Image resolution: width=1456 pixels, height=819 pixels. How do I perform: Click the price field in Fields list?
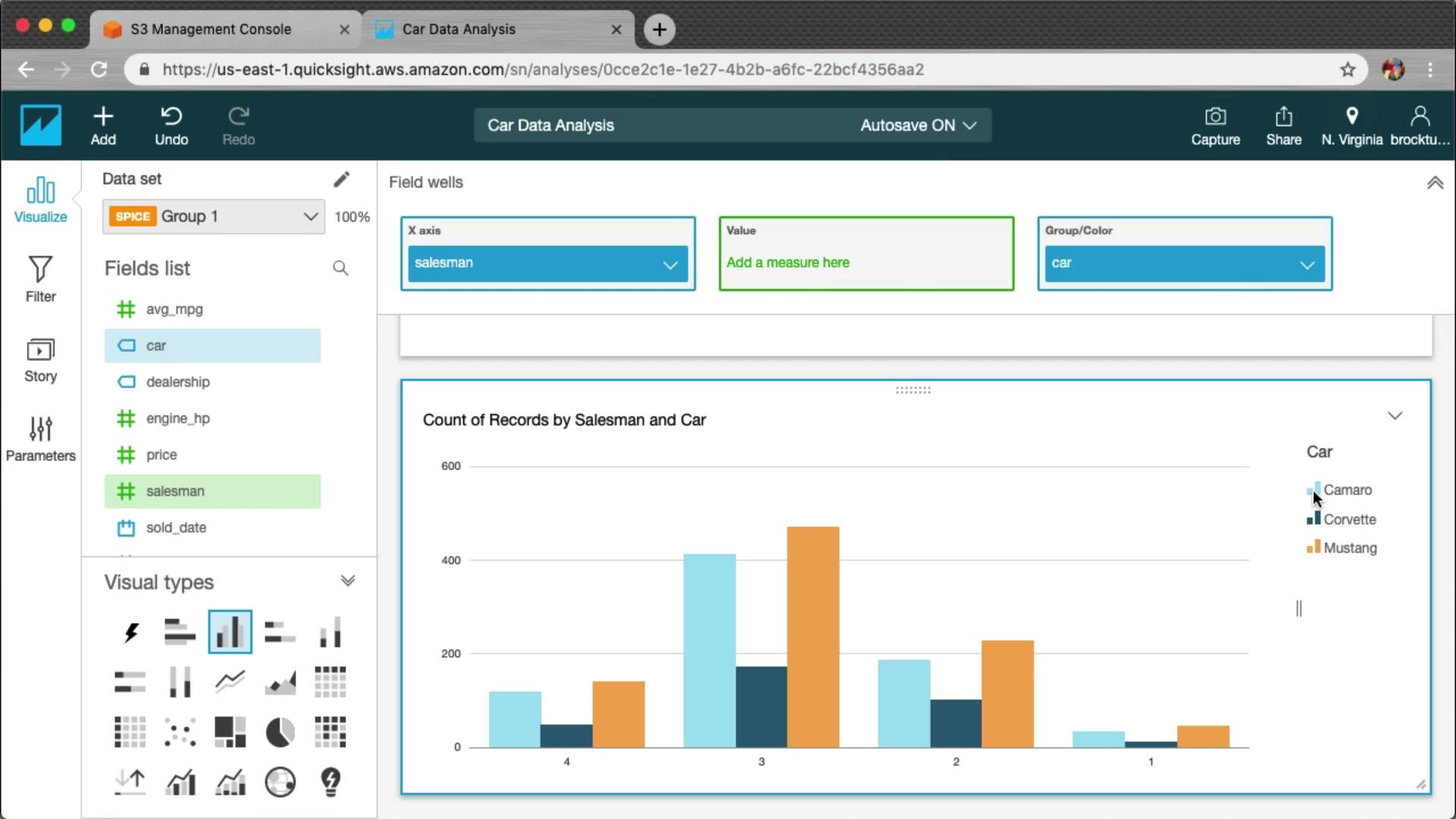(x=162, y=455)
